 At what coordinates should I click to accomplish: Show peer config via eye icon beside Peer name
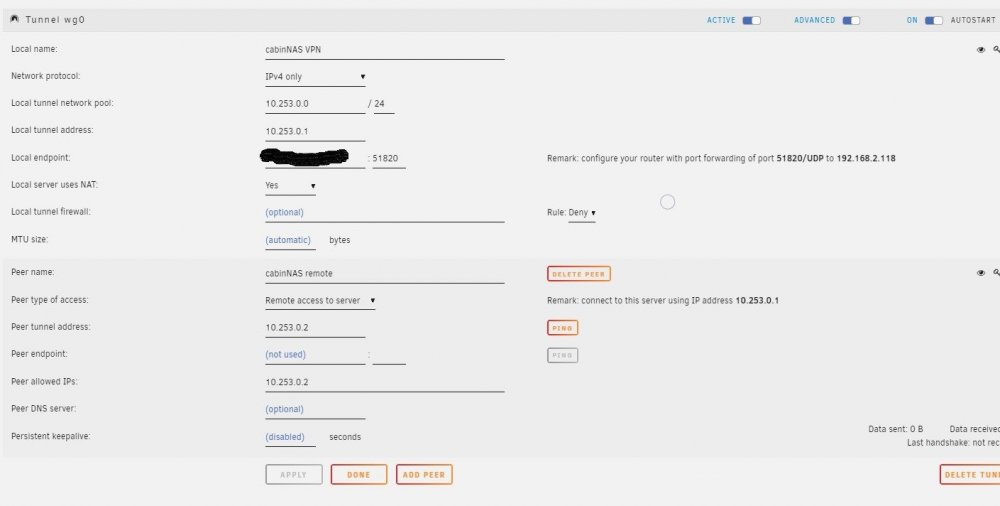pyautogui.click(x=981, y=273)
